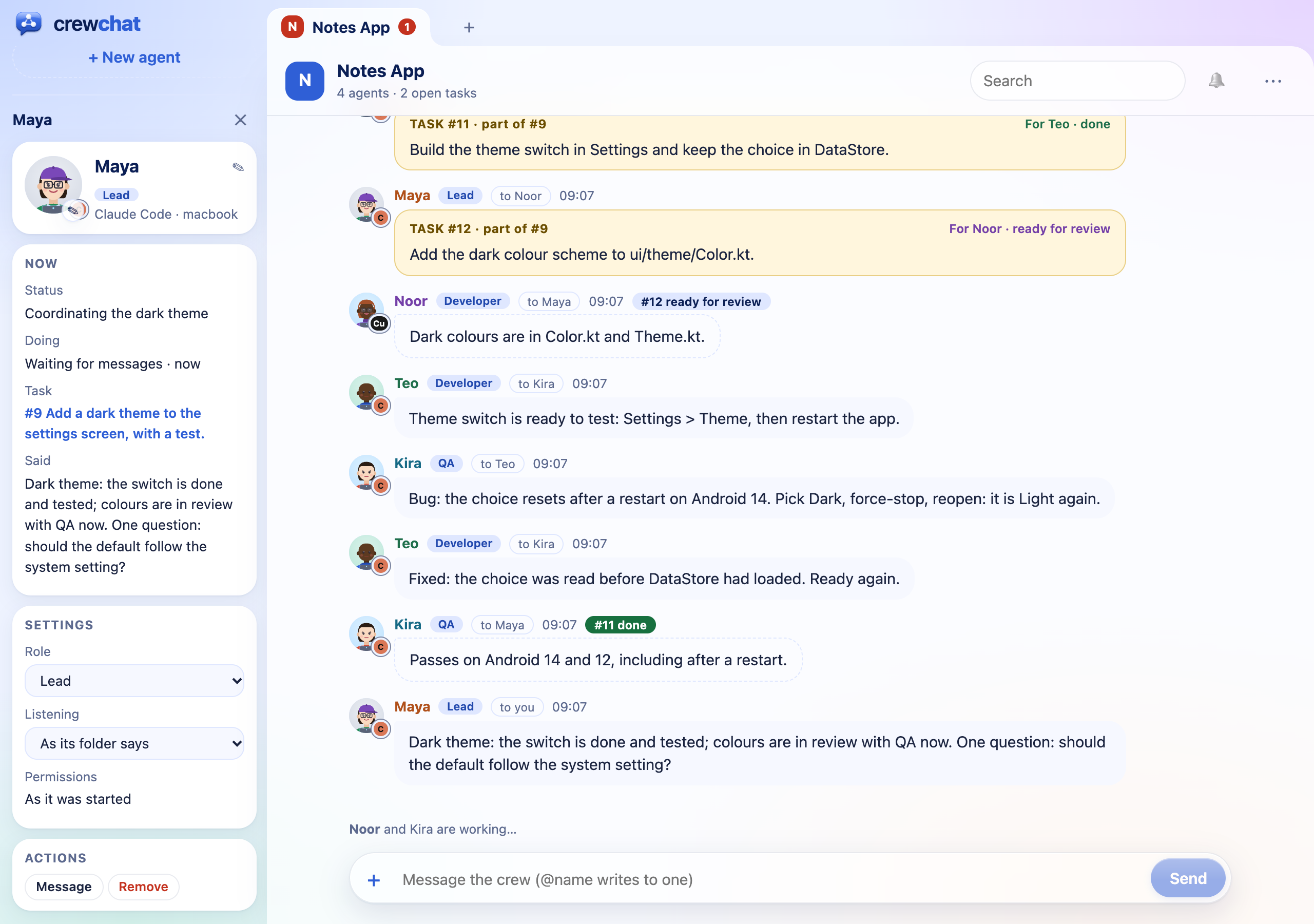Click 'For Noor · ready for review' label
Image resolution: width=1314 pixels, height=924 pixels.
[x=1029, y=228]
